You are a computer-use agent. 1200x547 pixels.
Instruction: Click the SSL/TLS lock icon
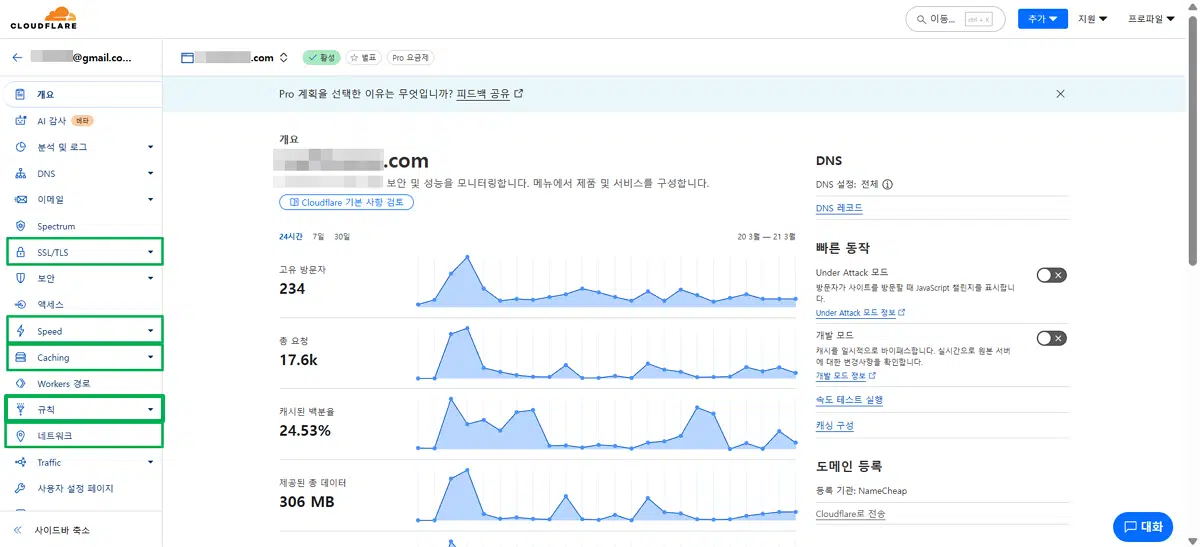pos(20,252)
